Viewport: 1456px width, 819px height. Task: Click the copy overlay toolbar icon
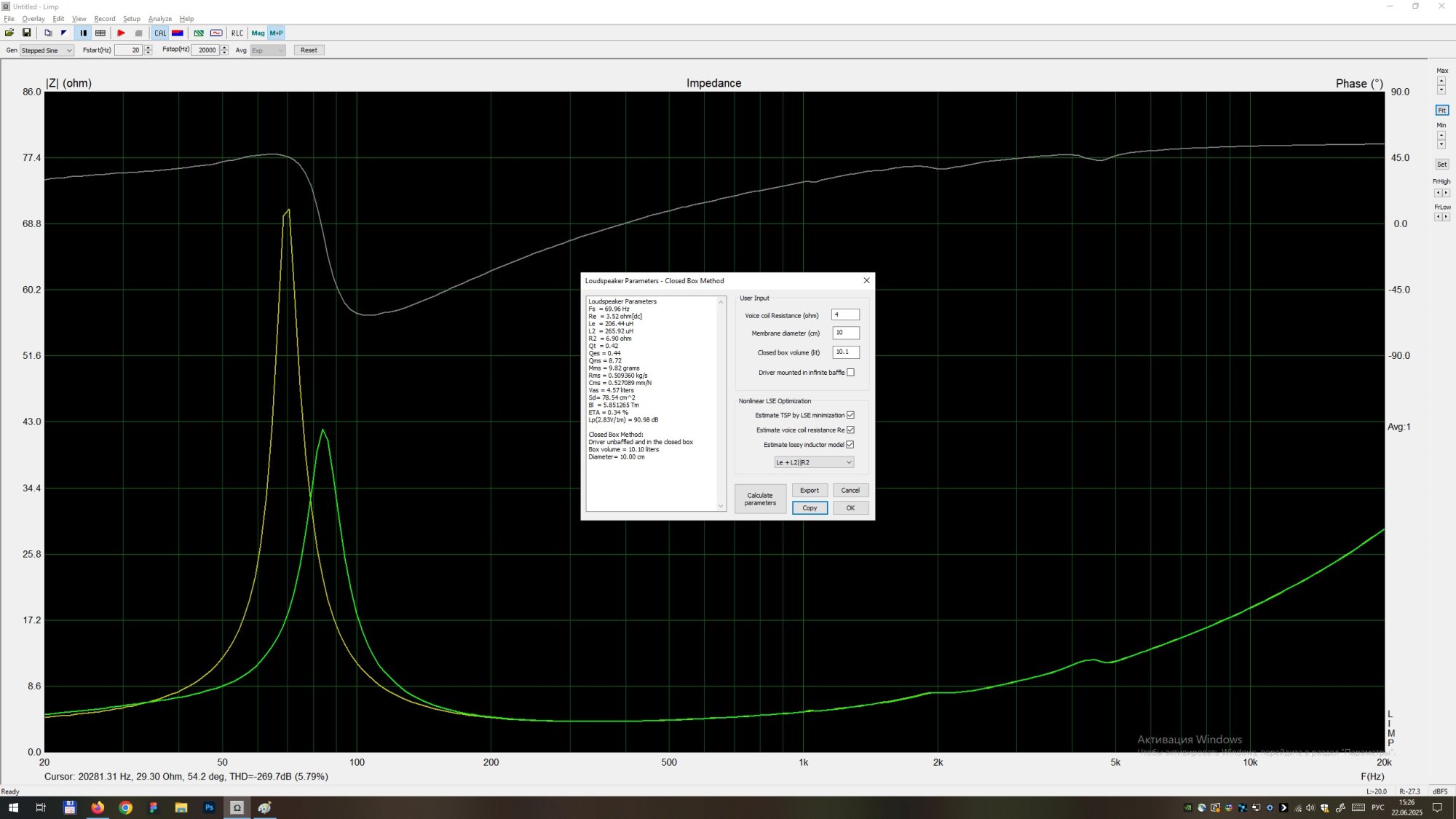[x=48, y=33]
